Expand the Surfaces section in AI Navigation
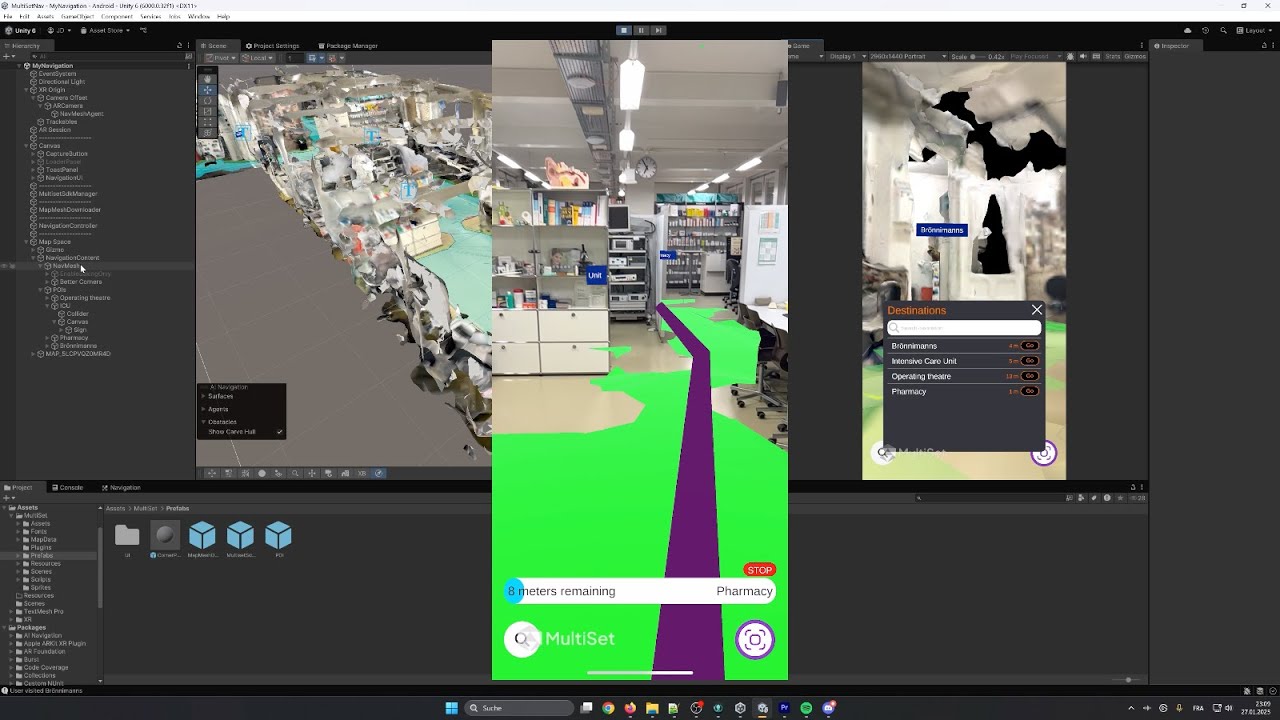Viewport: 1280px width, 720px height. point(204,396)
